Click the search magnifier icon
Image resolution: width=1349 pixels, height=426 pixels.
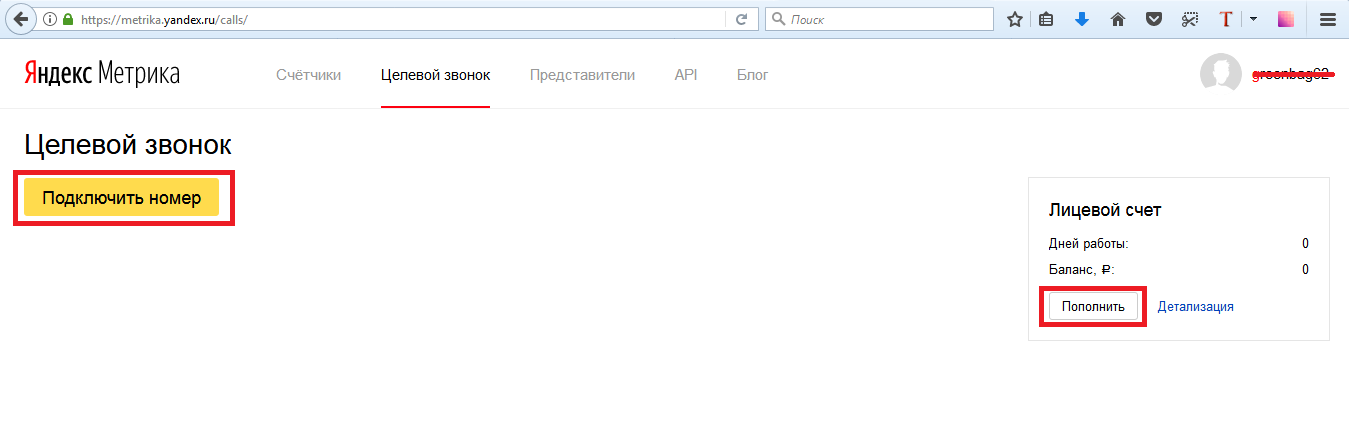(x=777, y=19)
